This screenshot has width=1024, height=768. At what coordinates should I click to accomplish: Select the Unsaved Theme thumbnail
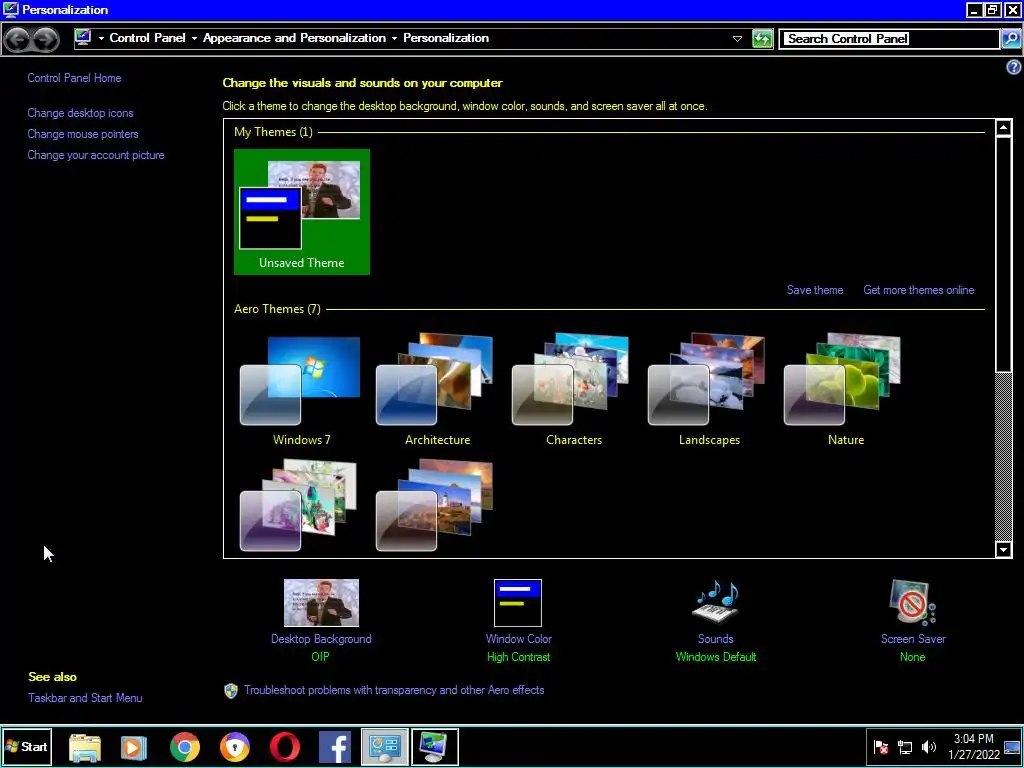[x=302, y=212]
